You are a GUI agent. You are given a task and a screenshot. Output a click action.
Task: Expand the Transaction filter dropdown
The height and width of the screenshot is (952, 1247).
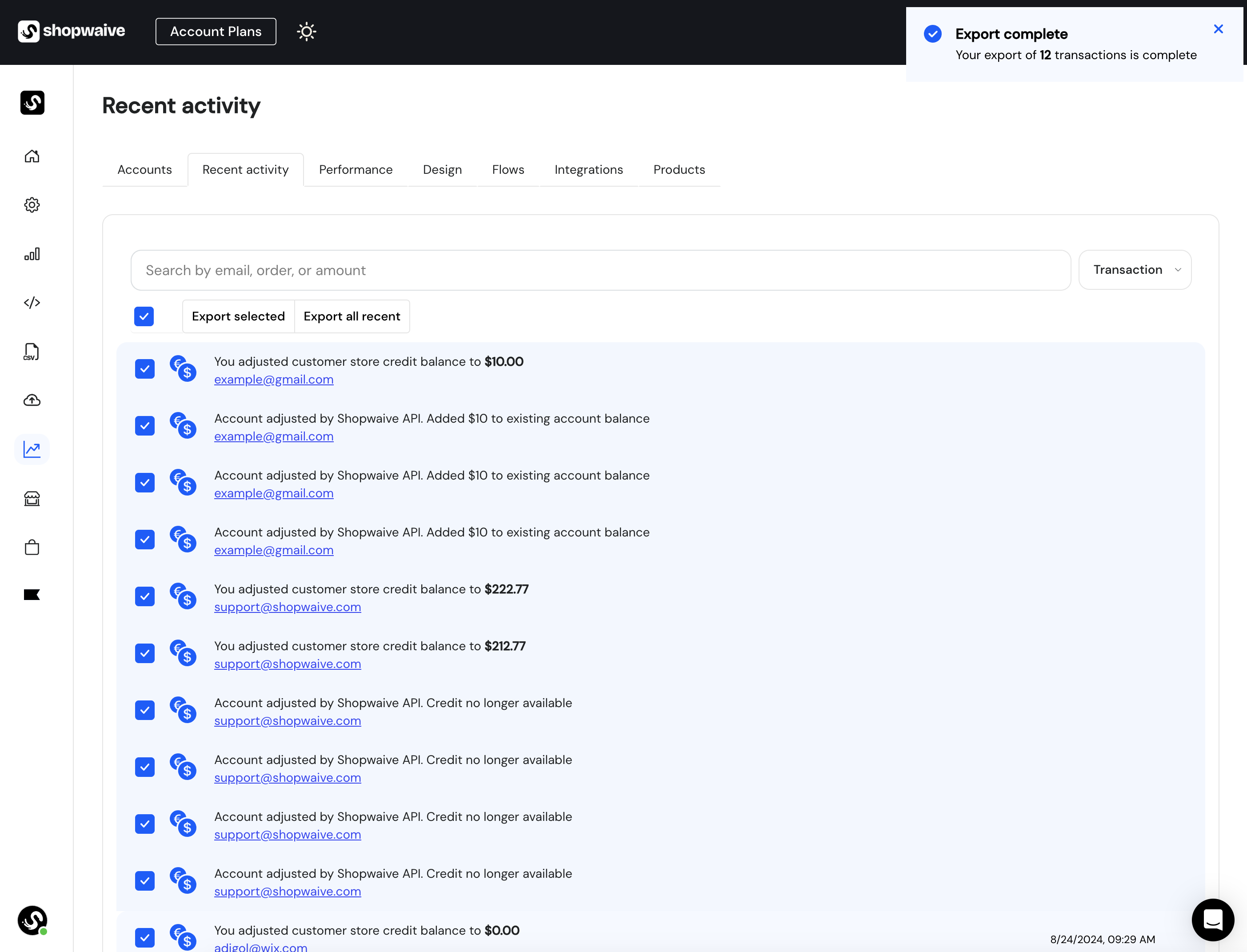1135,270
